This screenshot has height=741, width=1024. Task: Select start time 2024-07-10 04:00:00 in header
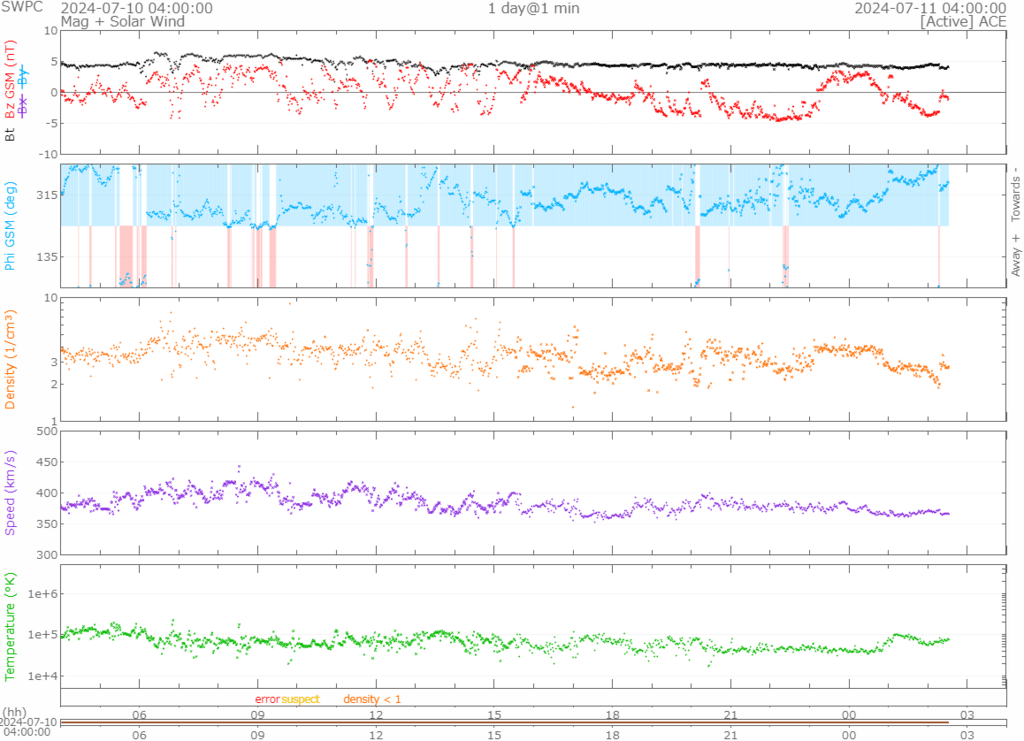click(x=136, y=8)
